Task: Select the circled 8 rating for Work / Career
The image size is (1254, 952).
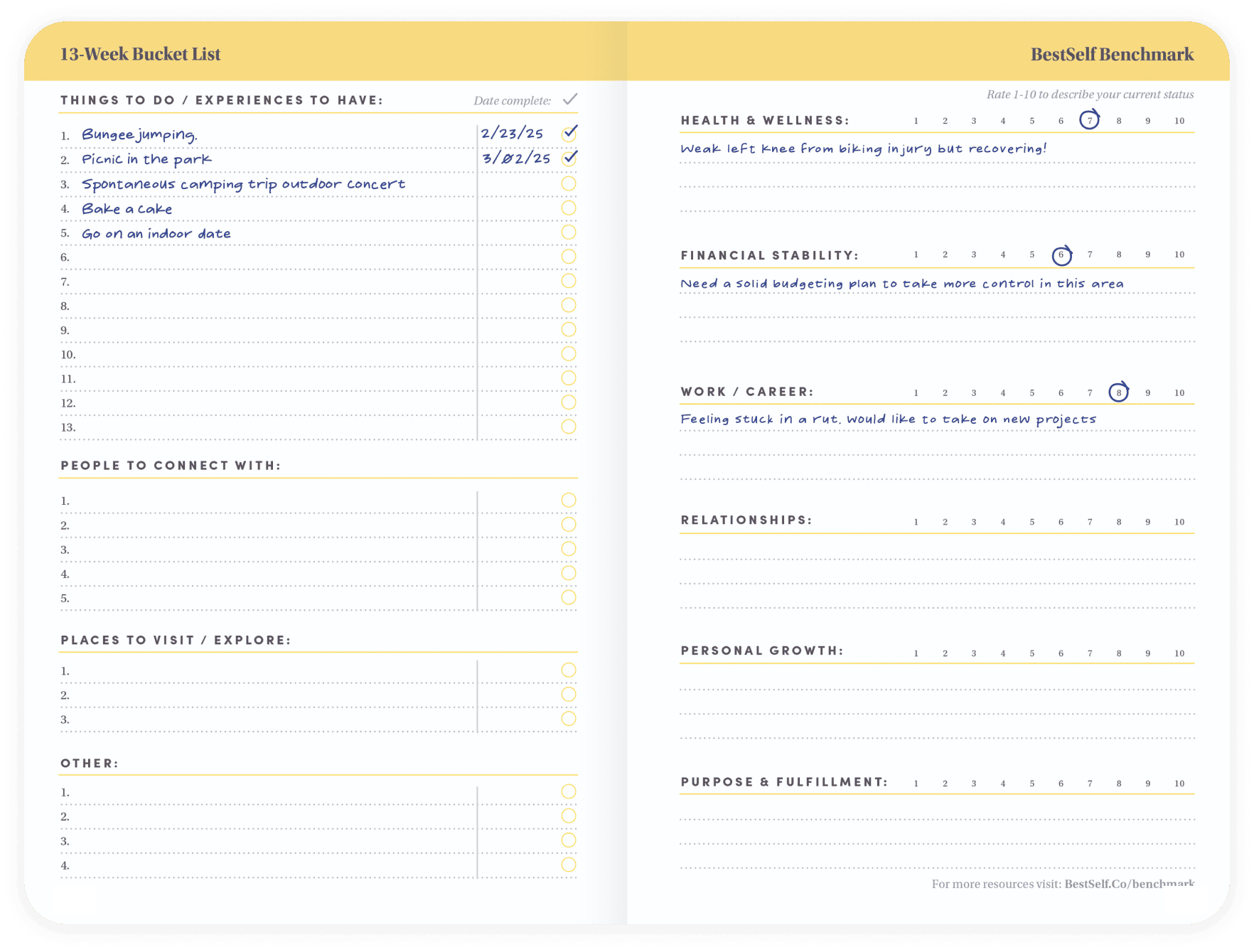Action: tap(1118, 392)
